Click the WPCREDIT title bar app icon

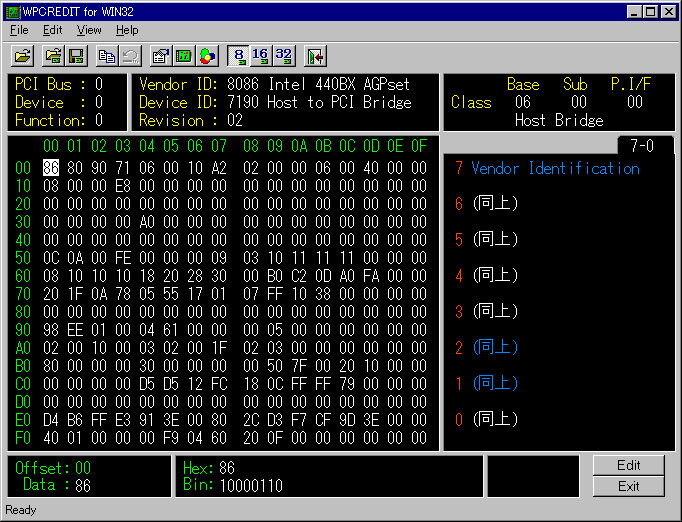(x=13, y=12)
